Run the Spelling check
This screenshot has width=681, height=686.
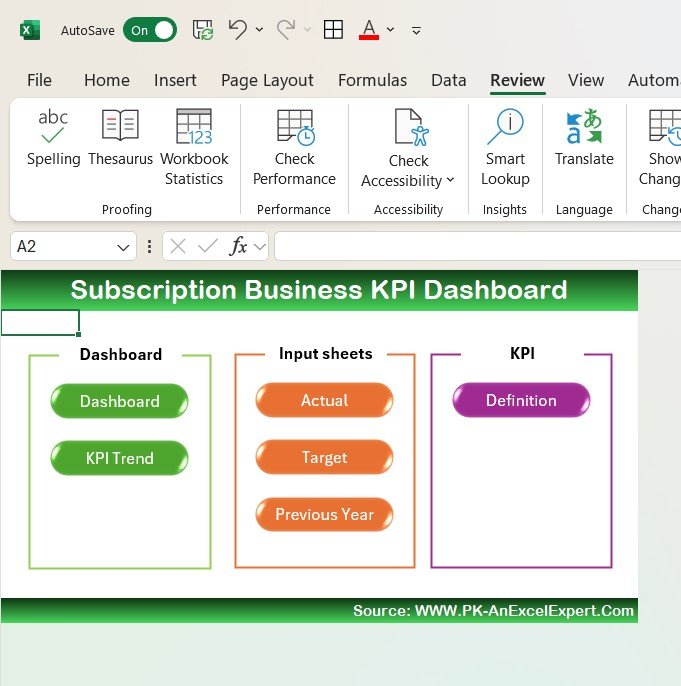[x=53, y=138]
